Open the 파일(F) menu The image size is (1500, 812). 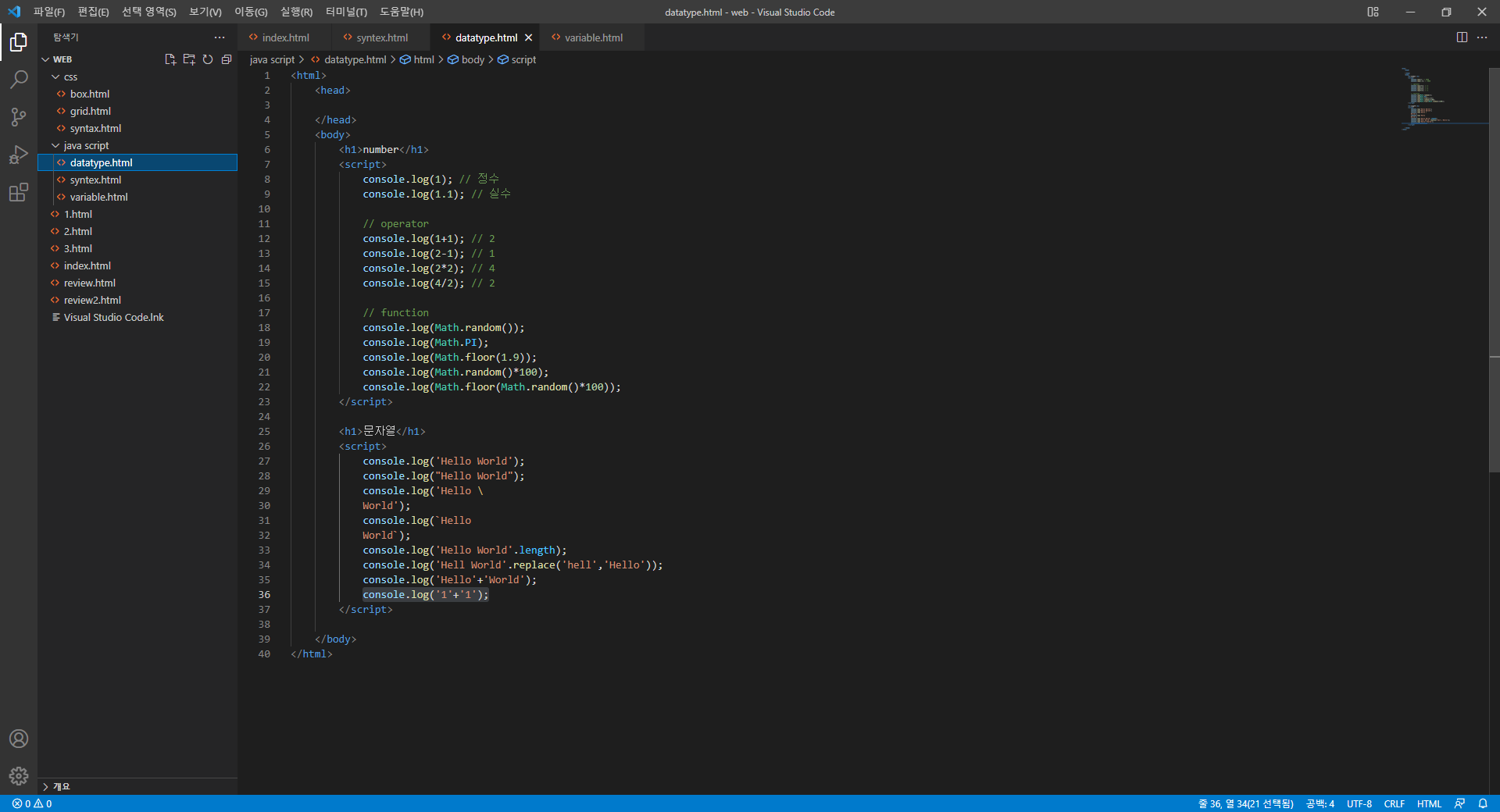[49, 12]
